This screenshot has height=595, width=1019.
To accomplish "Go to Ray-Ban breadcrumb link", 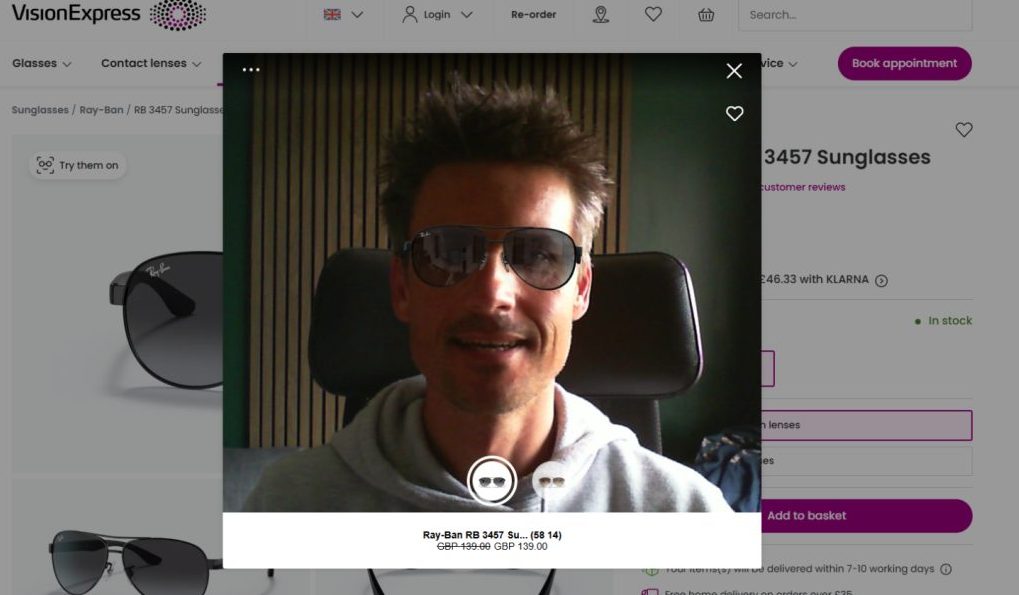I will coord(101,110).
